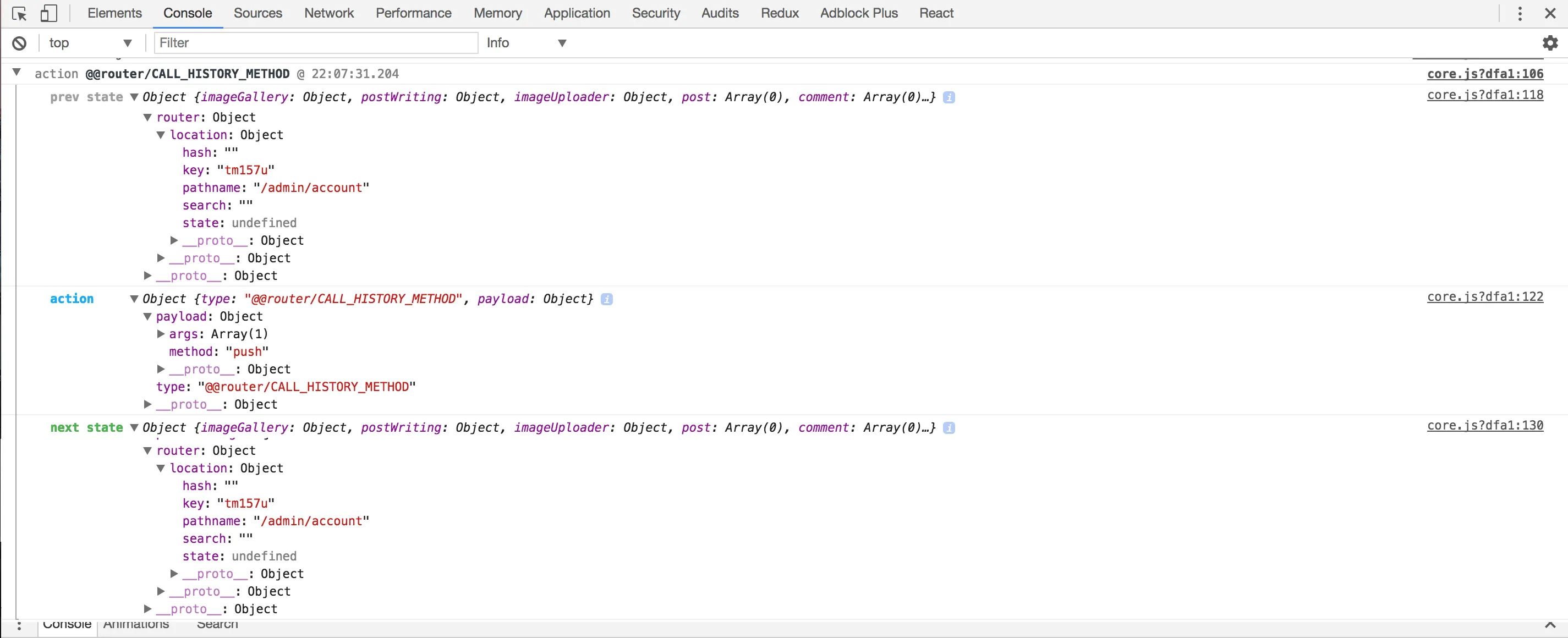Screen dimensions: 1568x638
Task: Collapse the CALL_HISTORY_METHOD action log group
Action: tap(17, 73)
